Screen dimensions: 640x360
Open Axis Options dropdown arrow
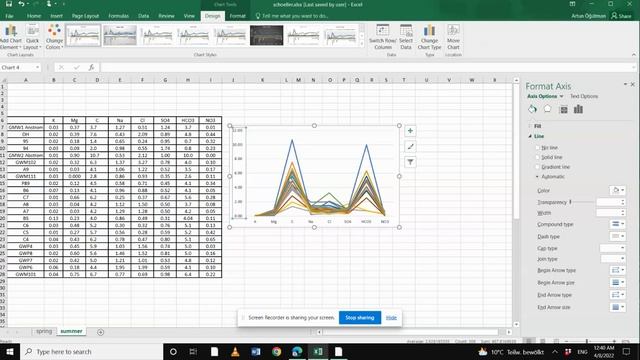(x=562, y=96)
